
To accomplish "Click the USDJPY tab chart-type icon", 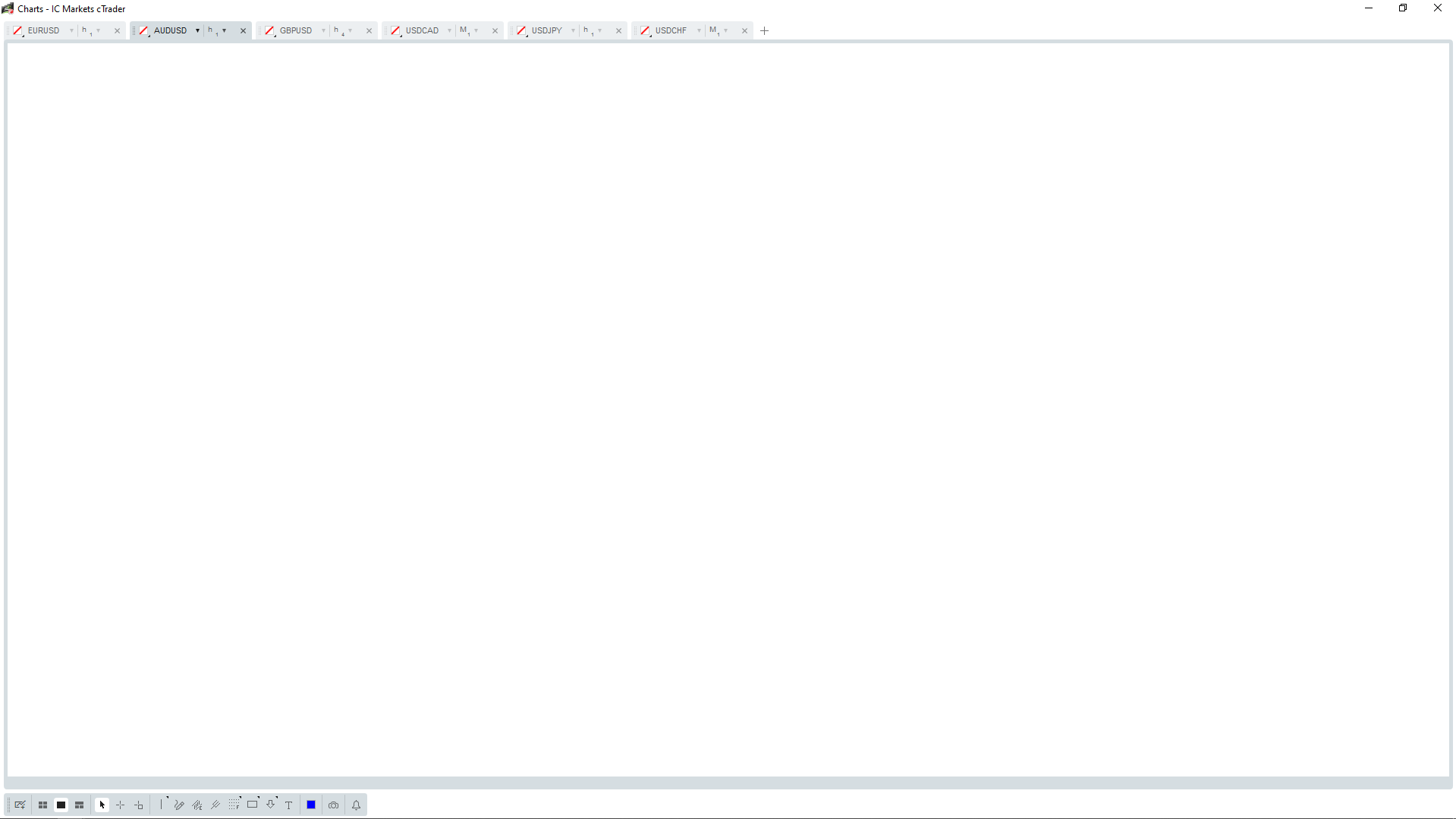I will 522,31.
